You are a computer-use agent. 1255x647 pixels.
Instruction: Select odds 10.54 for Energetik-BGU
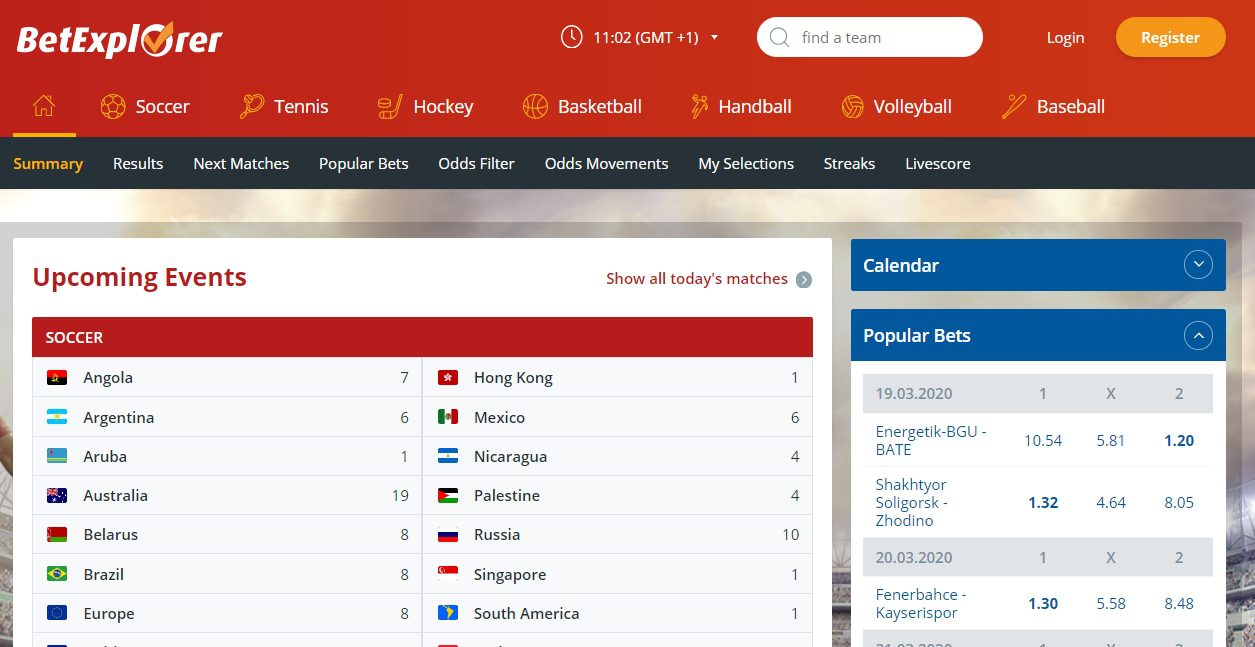pos(1043,441)
